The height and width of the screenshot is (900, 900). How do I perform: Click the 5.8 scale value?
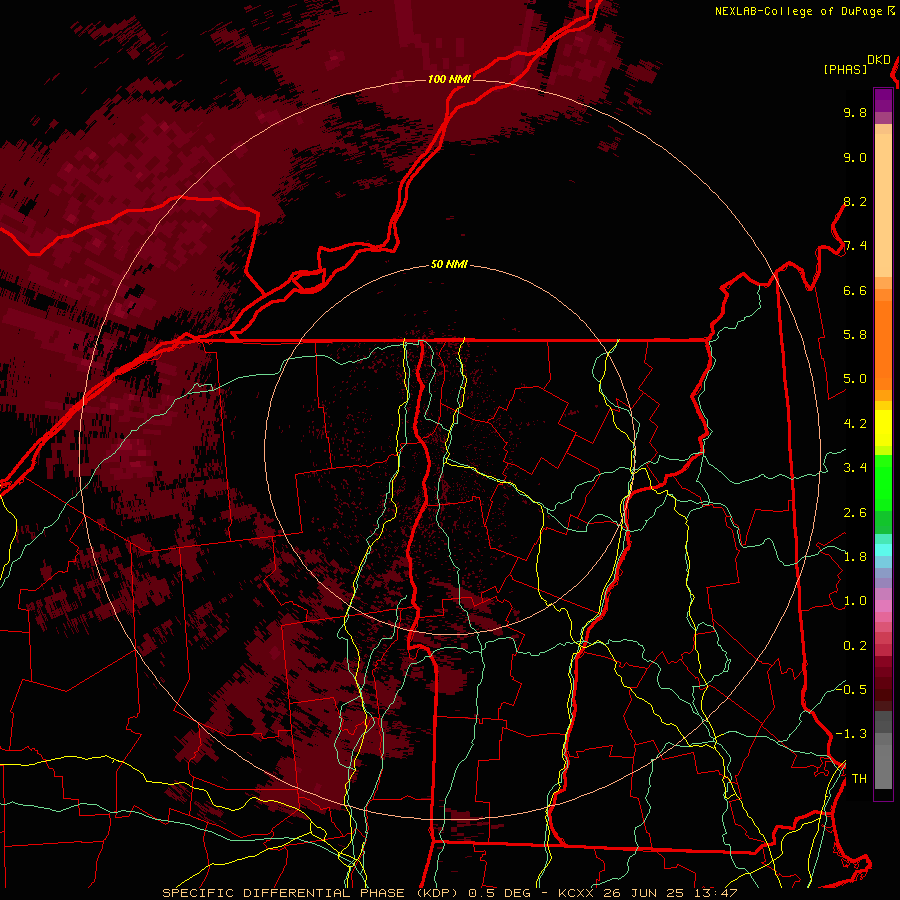click(x=855, y=335)
